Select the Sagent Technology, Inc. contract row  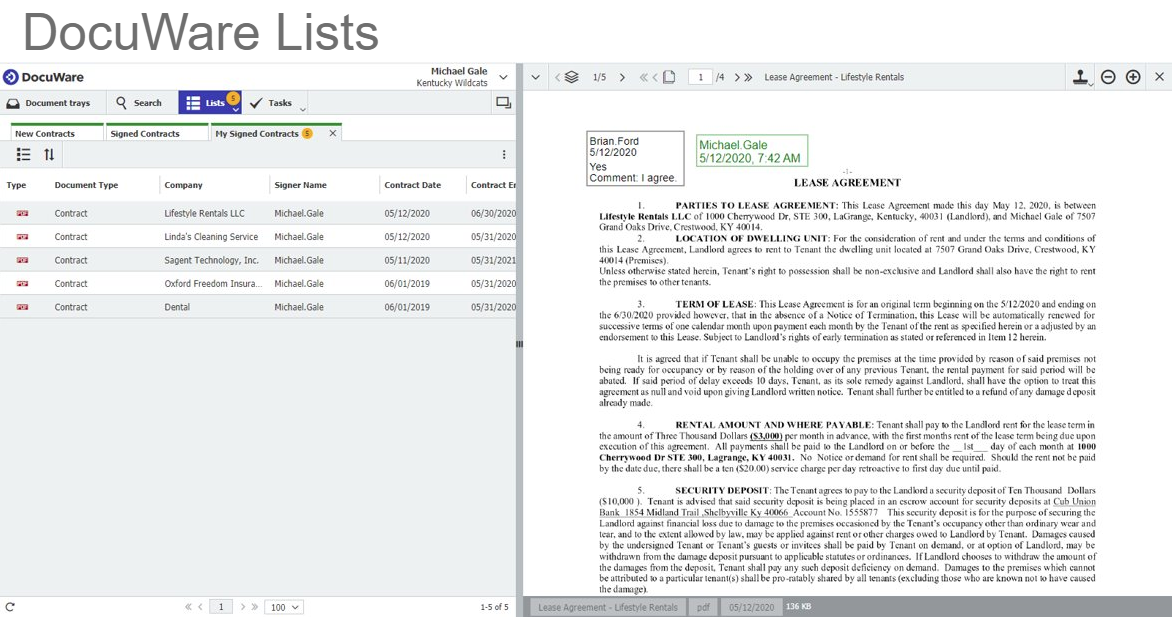pyautogui.click(x=211, y=260)
